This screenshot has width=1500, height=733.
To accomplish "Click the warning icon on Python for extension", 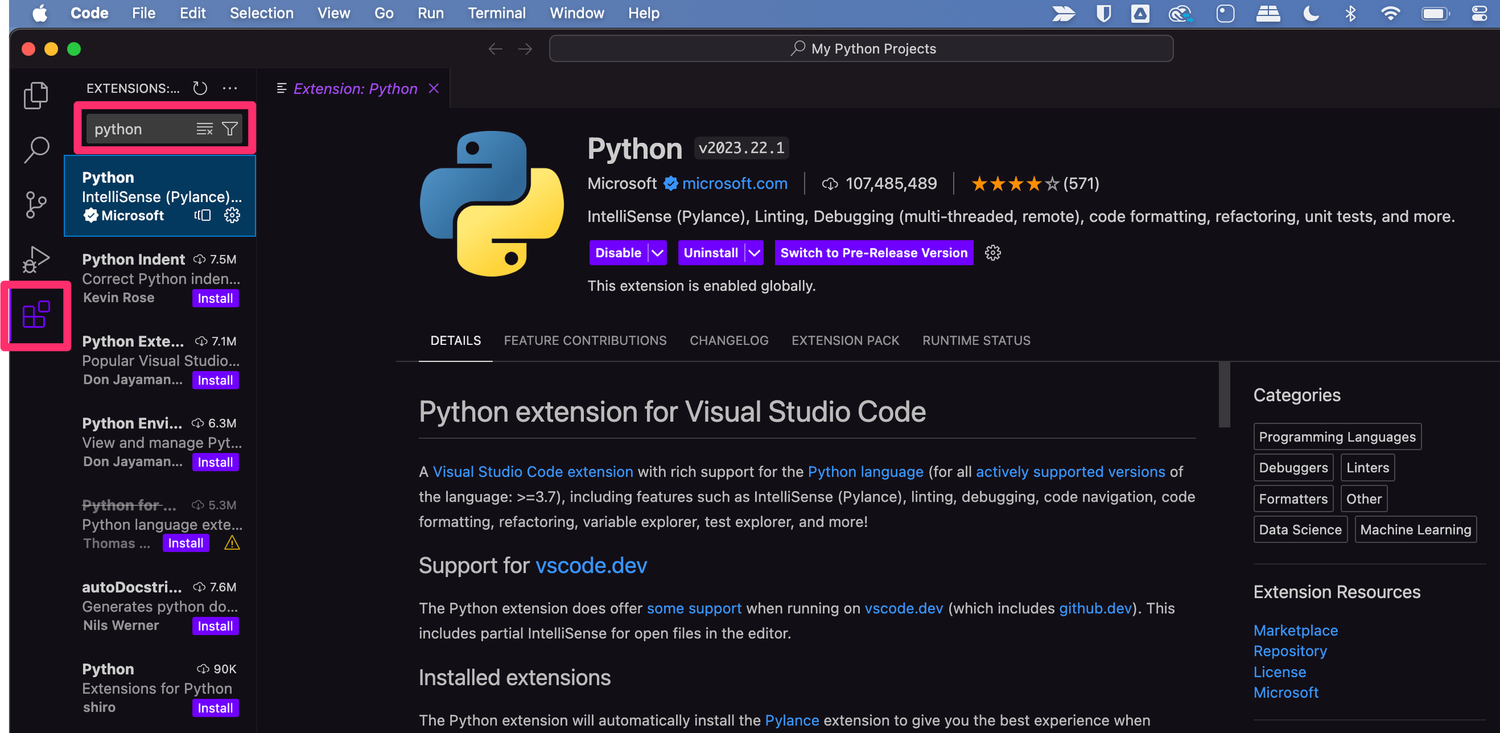I will [231, 542].
